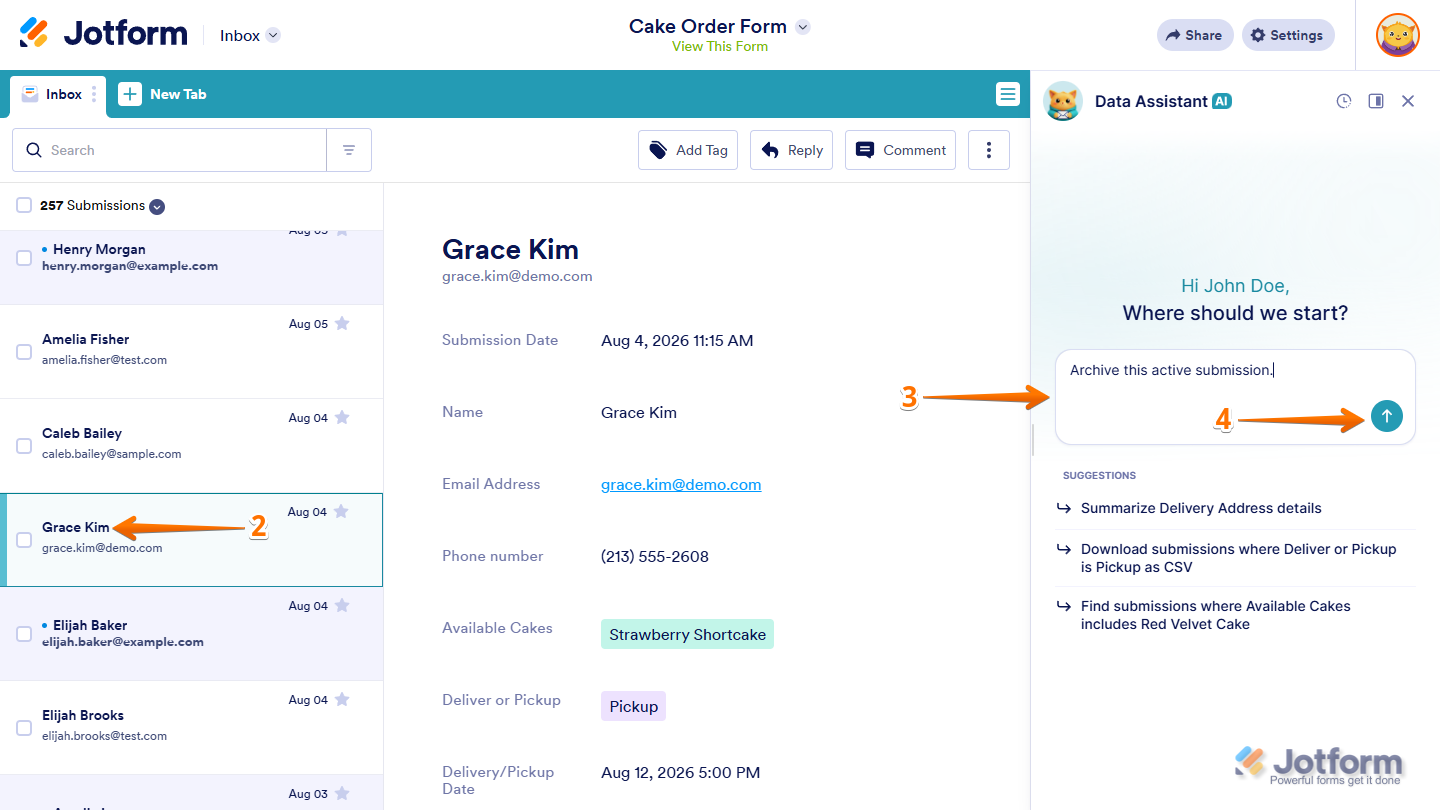The width and height of the screenshot is (1440, 810).
Task: Star Amelia Fisher's submission
Action: point(342,324)
